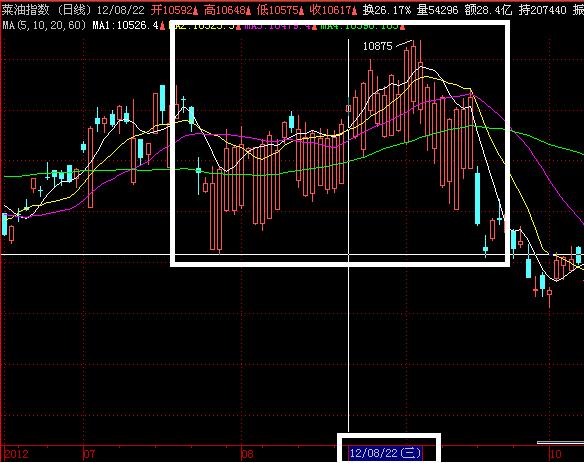The height and width of the screenshot is (463, 584).
Task: Jump to the 10 month axis marker
Action: click(x=555, y=454)
